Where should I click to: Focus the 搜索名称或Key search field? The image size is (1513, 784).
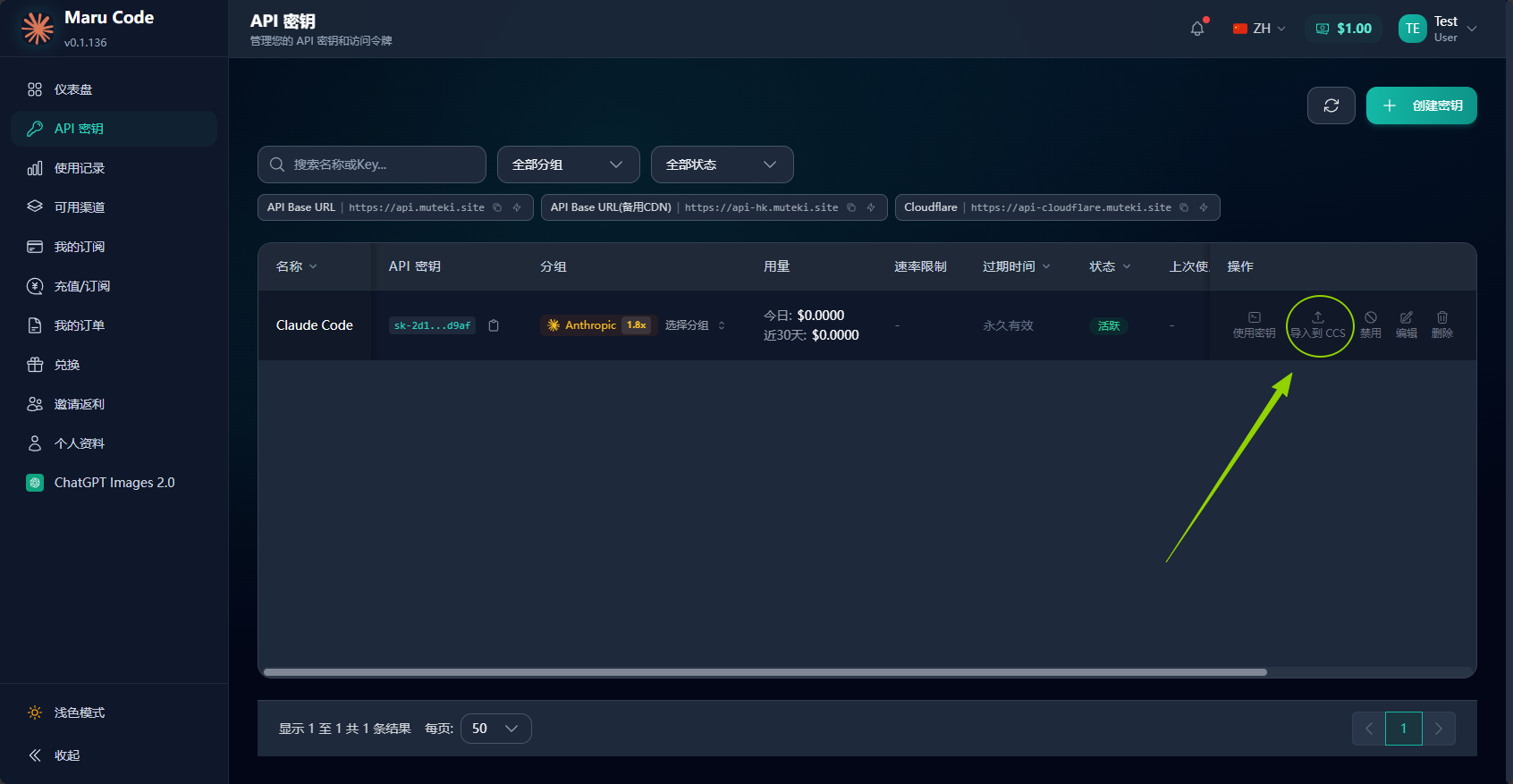tap(372, 164)
